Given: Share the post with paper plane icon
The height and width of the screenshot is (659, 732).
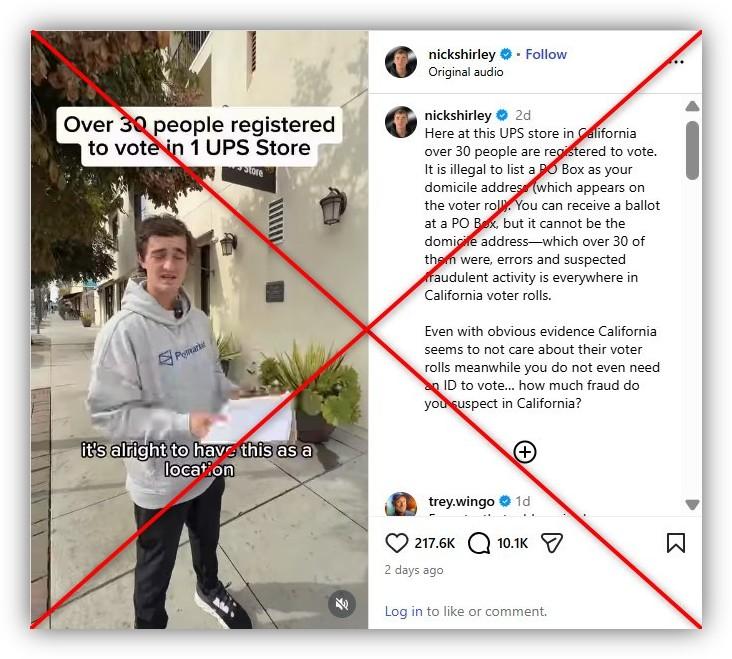Looking at the screenshot, I should tap(552, 543).
